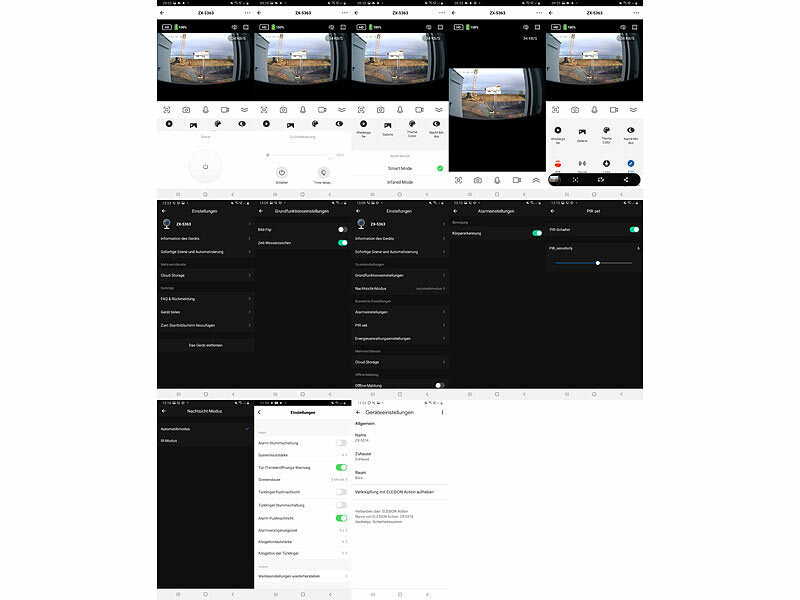Turn off the Tür-/Fensteröffnungs-Warnung switch
This screenshot has height=600, width=800.
pos(340,467)
